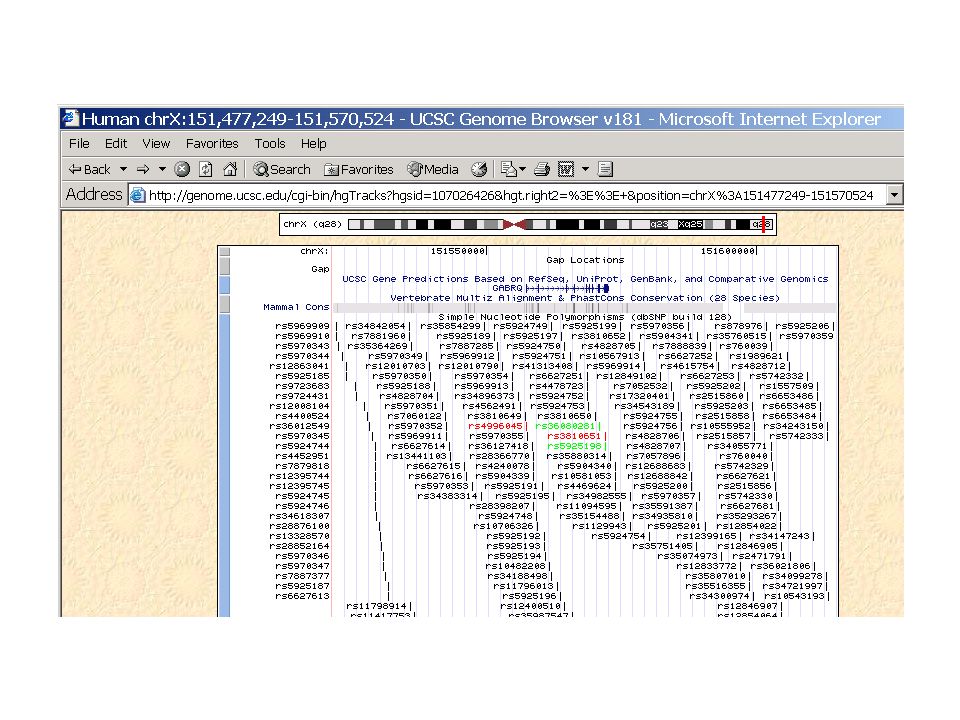Click SNP label rs1129943

tap(599, 526)
